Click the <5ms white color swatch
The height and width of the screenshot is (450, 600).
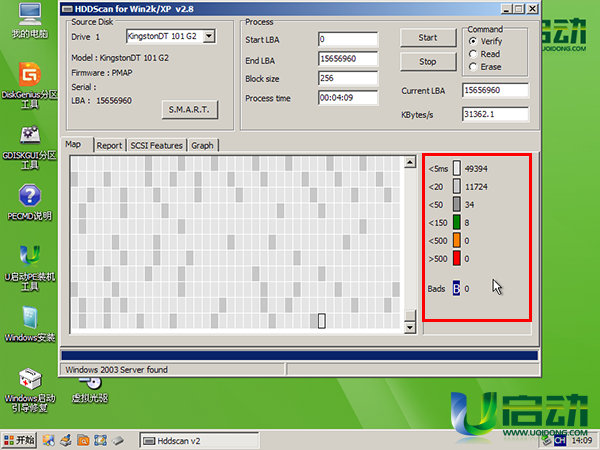point(457,168)
